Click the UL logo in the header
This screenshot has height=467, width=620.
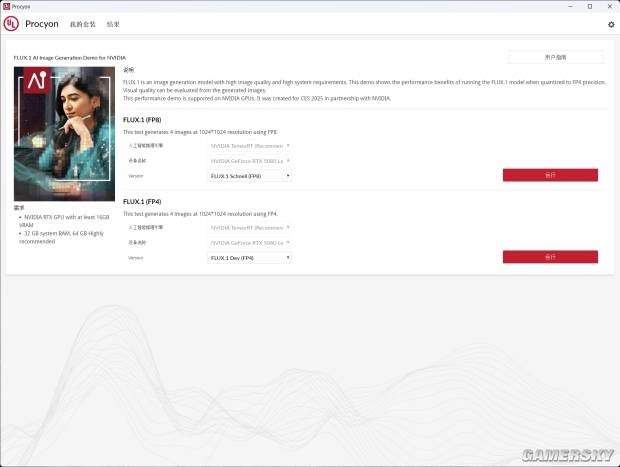11,24
